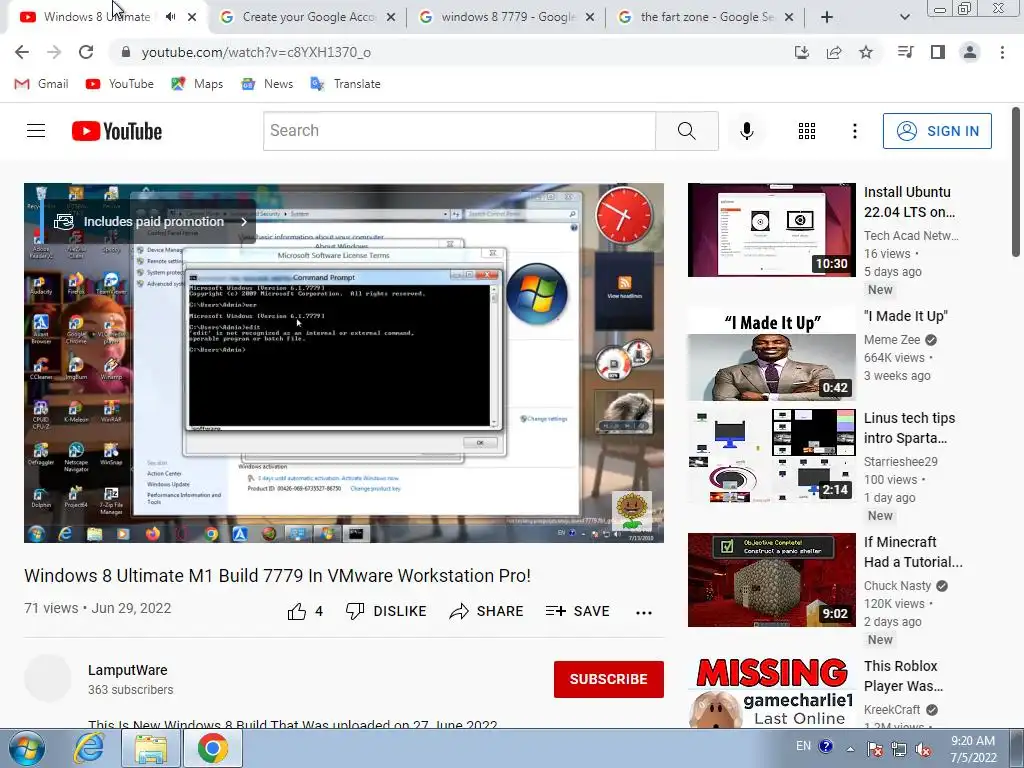Image resolution: width=1024 pixels, height=768 pixels.
Task: Open more actions under the video
Action: (644, 612)
